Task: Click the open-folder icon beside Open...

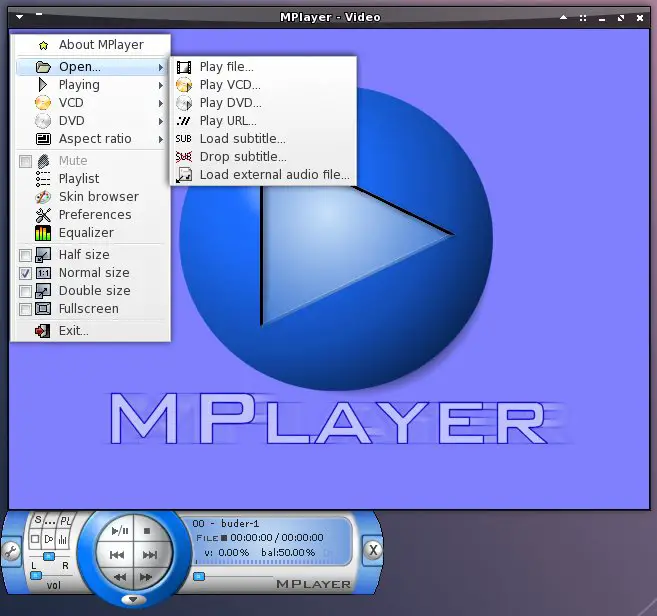Action: point(43,67)
